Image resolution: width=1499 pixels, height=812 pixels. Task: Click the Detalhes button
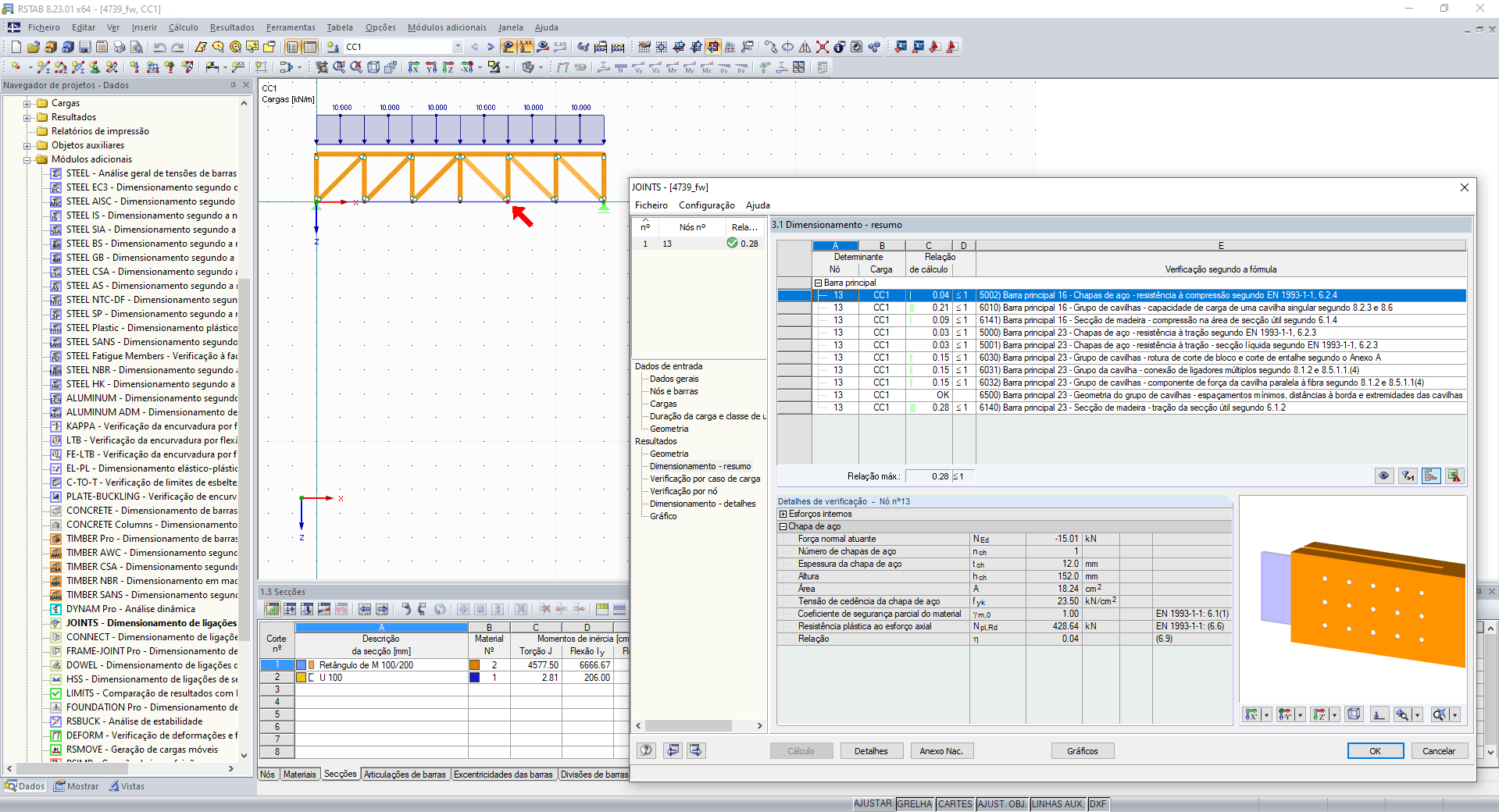pyautogui.click(x=870, y=751)
